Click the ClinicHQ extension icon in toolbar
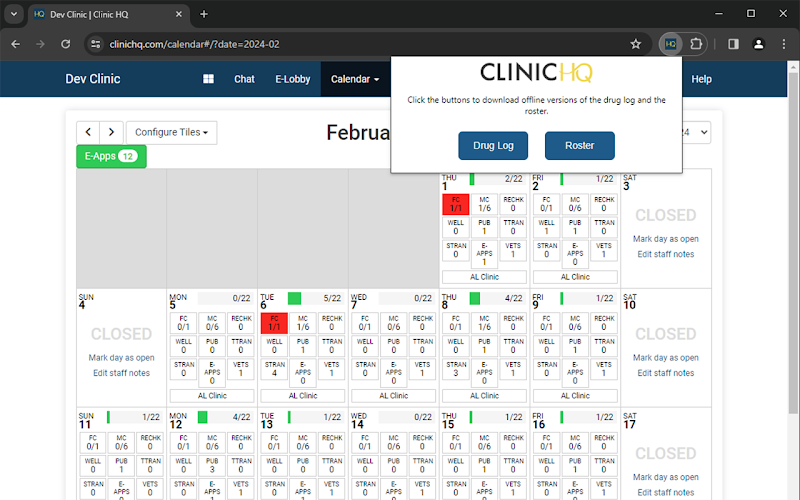The height and width of the screenshot is (500, 800). tap(670, 44)
